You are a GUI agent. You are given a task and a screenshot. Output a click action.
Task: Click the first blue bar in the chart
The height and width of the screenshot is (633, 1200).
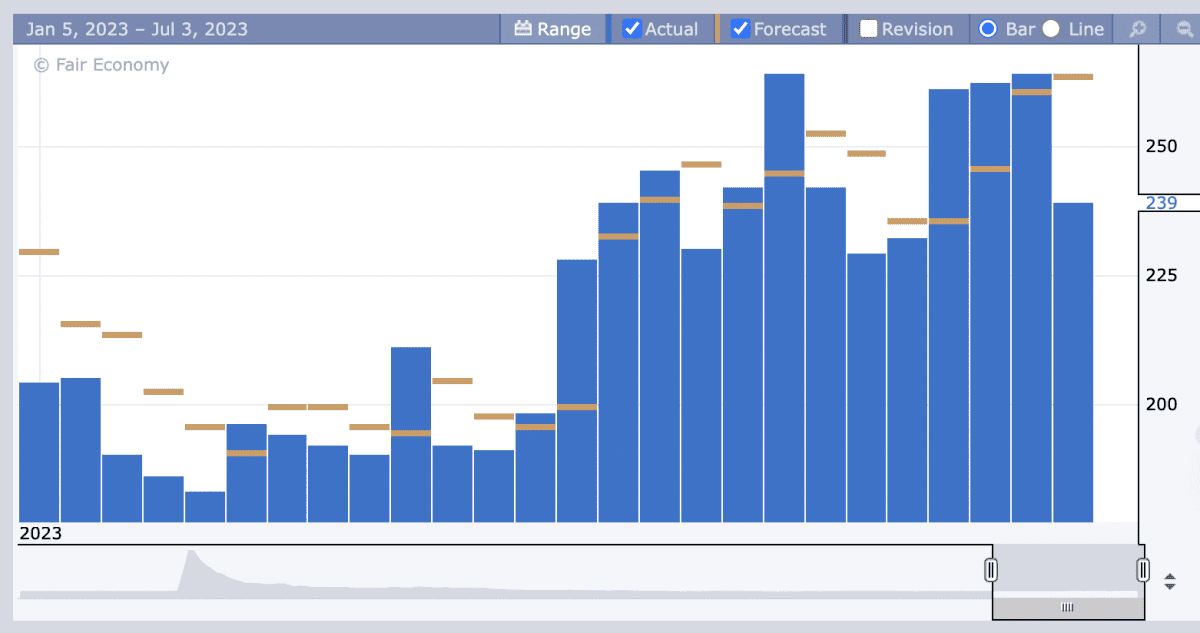click(x=39, y=452)
